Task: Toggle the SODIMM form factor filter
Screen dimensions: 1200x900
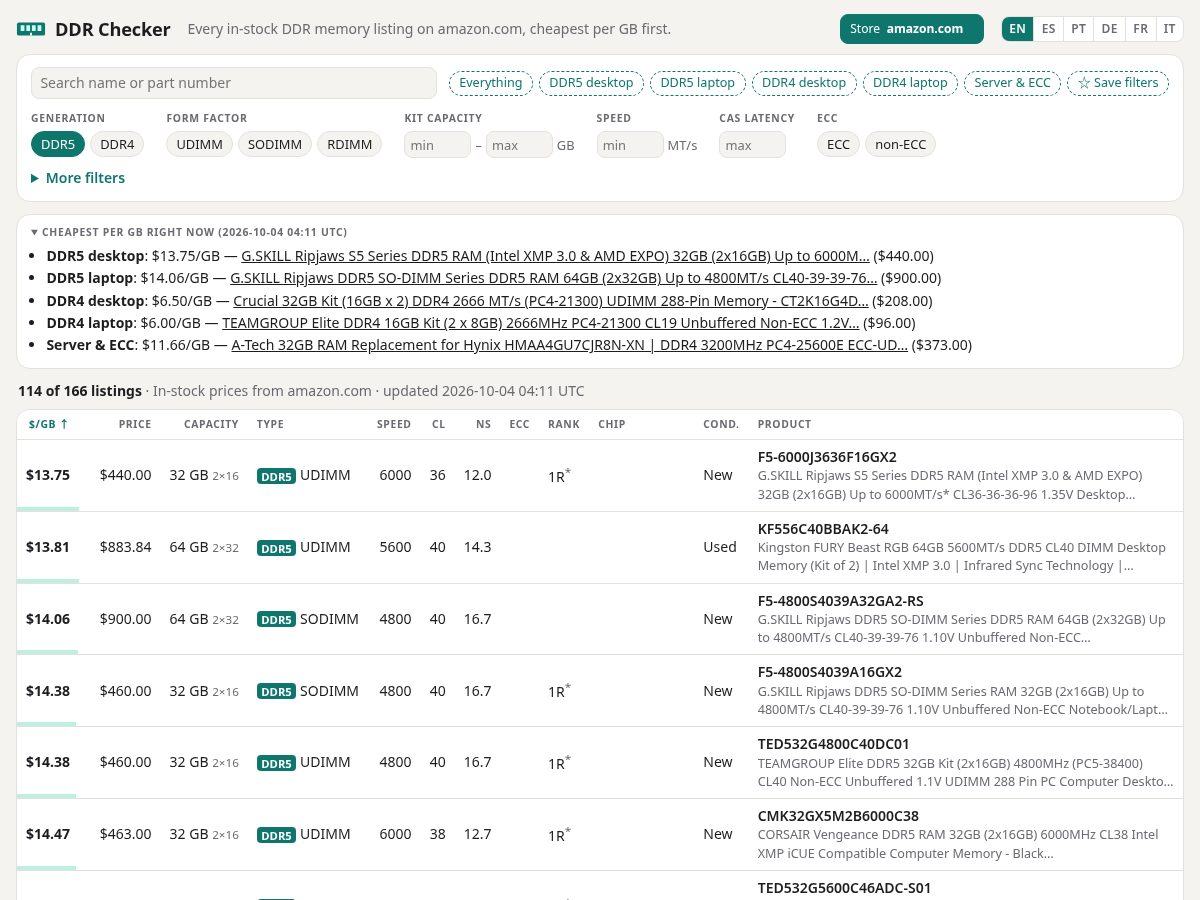Action: (x=275, y=145)
